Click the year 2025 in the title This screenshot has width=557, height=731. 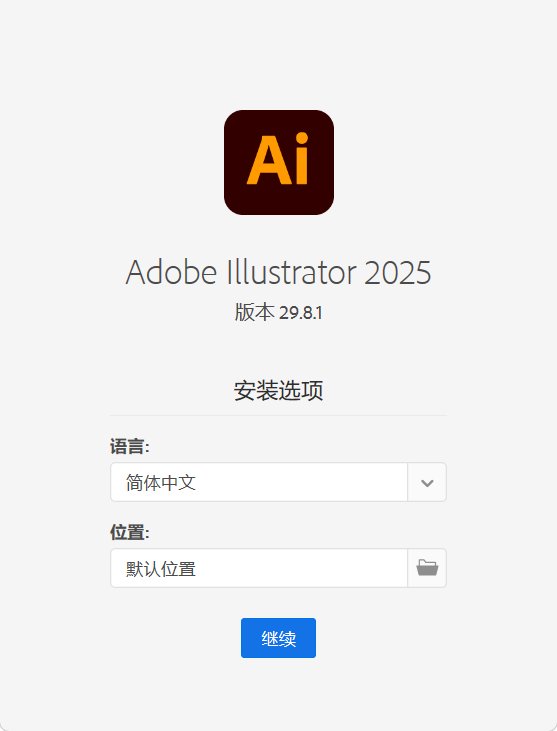[x=397, y=273]
